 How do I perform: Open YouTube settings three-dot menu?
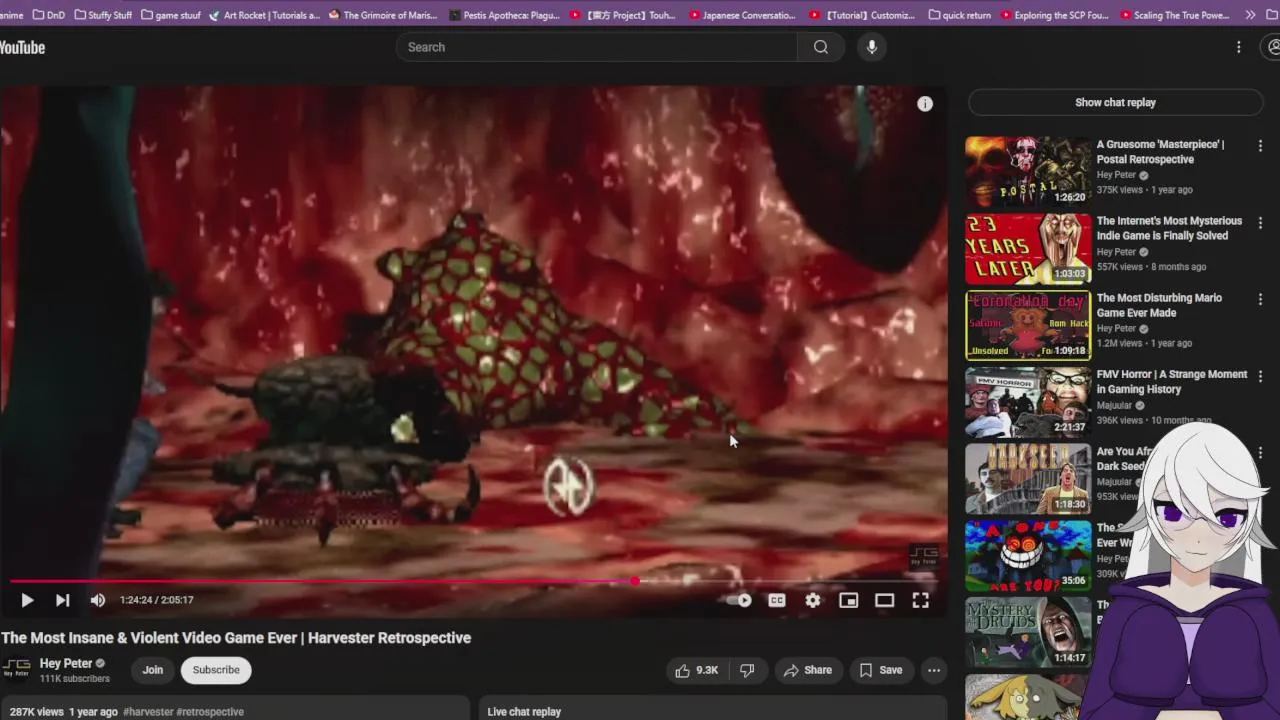click(x=1238, y=47)
